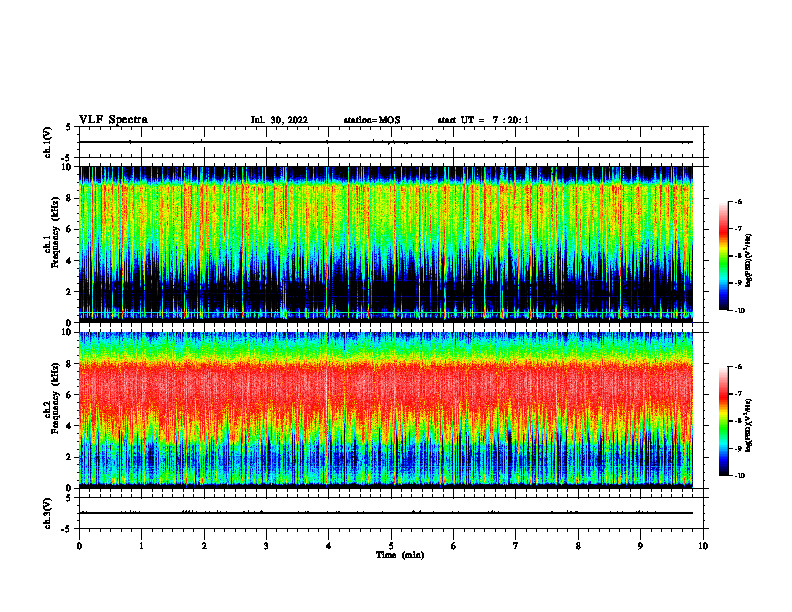Click the ch.2 colorbar log(PSD) label
This screenshot has height=612, width=792.
pyautogui.click(x=749, y=426)
